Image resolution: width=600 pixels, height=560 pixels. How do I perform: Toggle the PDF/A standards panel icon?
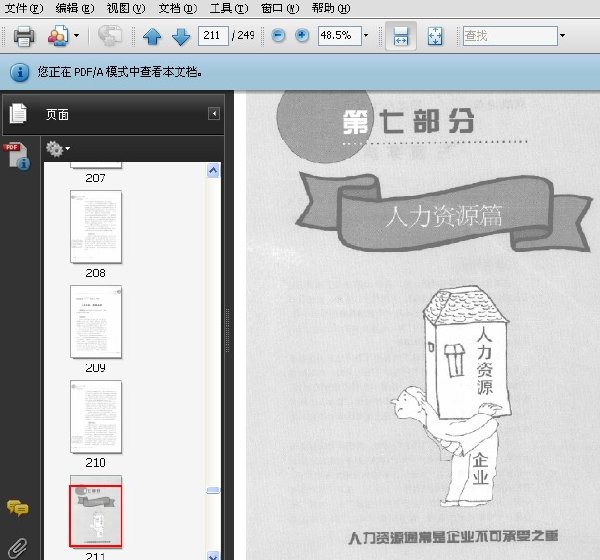pyautogui.click(x=17, y=156)
